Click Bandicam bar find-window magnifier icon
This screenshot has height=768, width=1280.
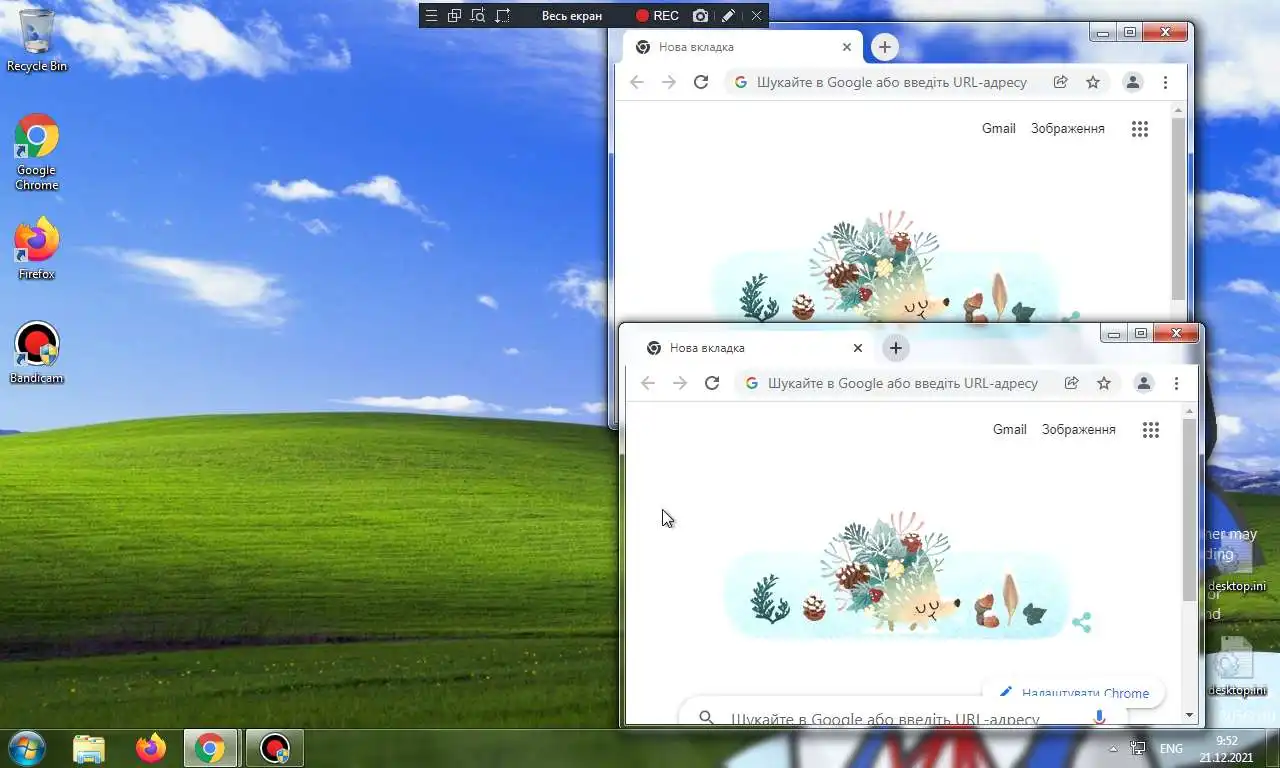tap(478, 16)
